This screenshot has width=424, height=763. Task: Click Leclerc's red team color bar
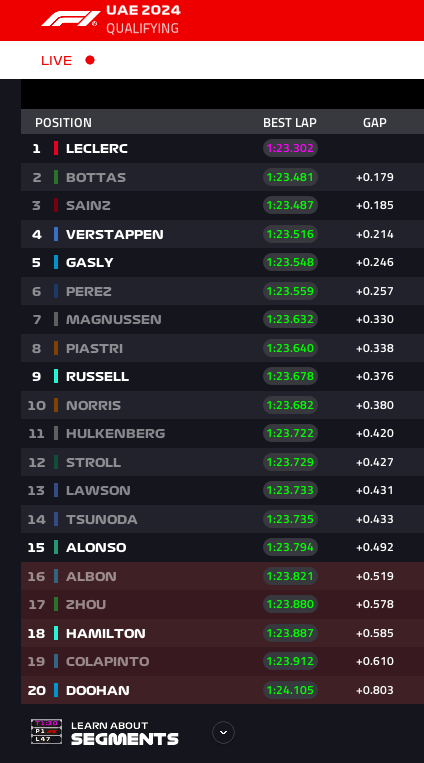[56, 148]
